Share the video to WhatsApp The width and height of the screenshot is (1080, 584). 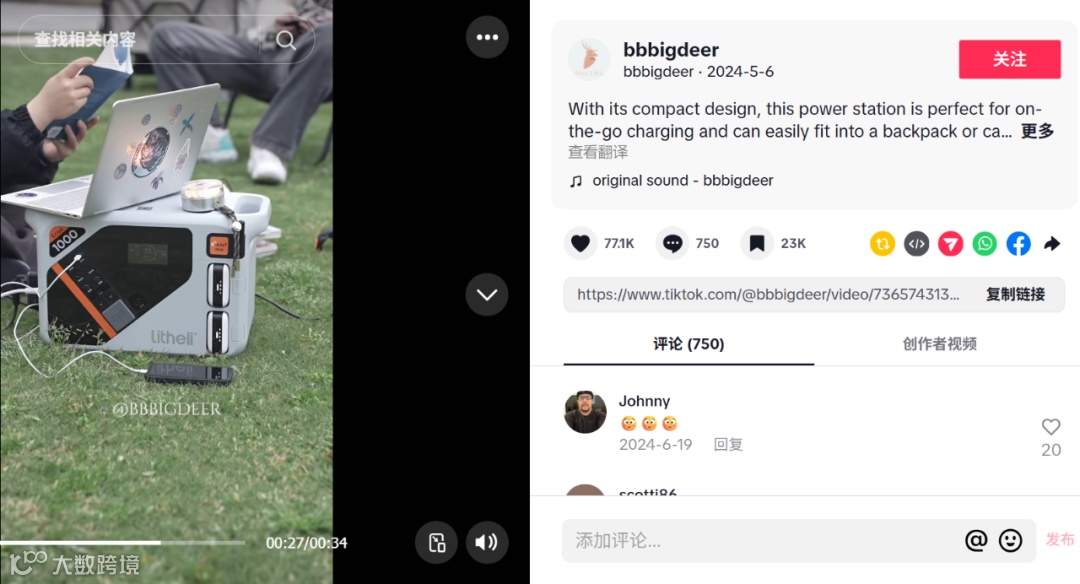(985, 244)
